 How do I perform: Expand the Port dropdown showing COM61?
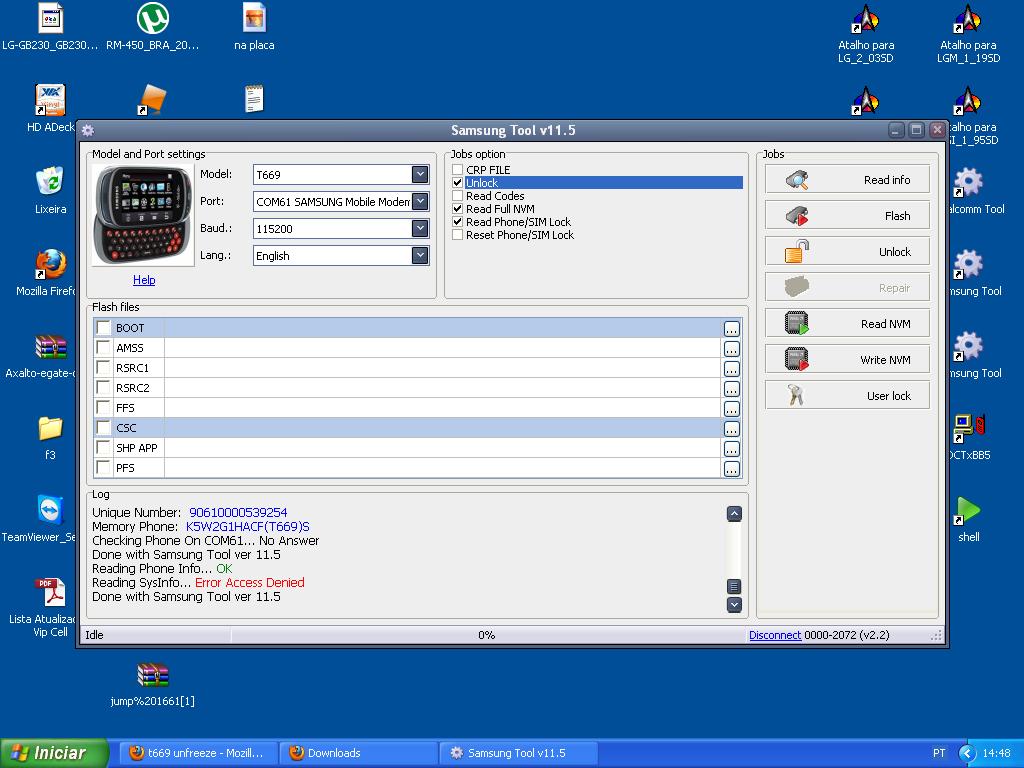point(420,201)
